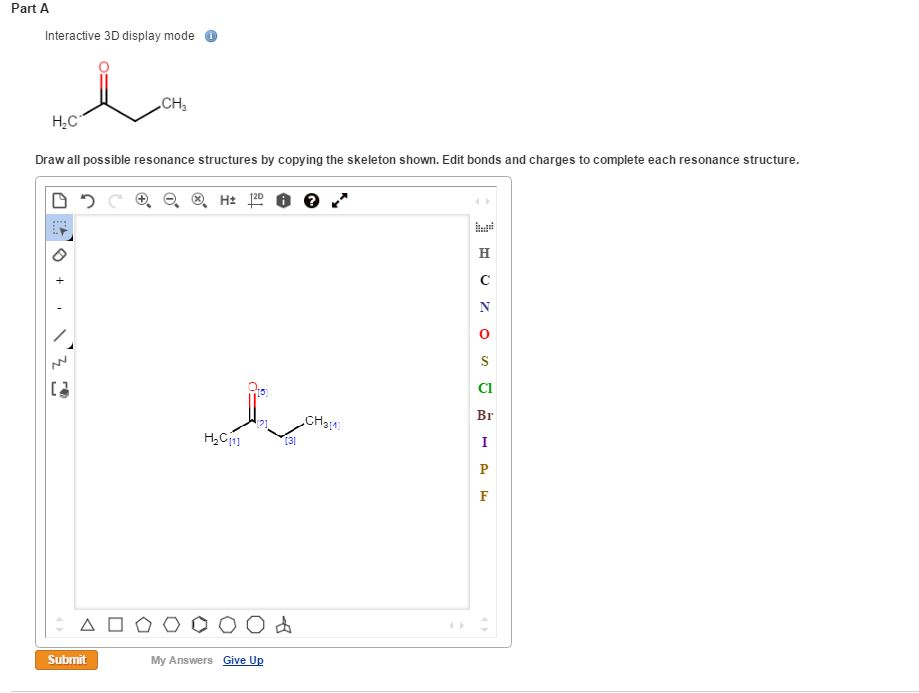Create a new blank sketch document
The image size is (919, 693).
tap(57, 200)
